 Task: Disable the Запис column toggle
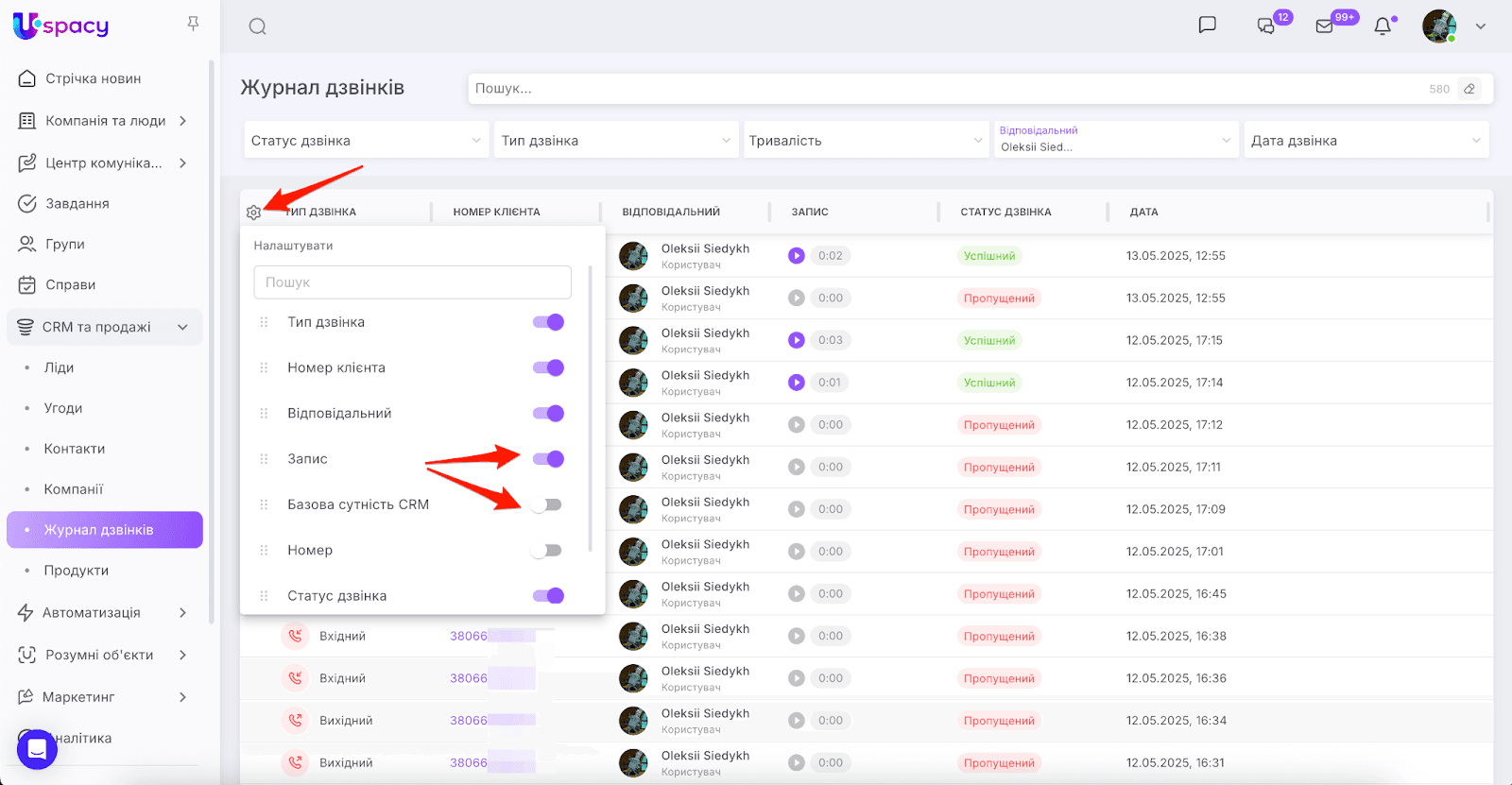click(548, 459)
